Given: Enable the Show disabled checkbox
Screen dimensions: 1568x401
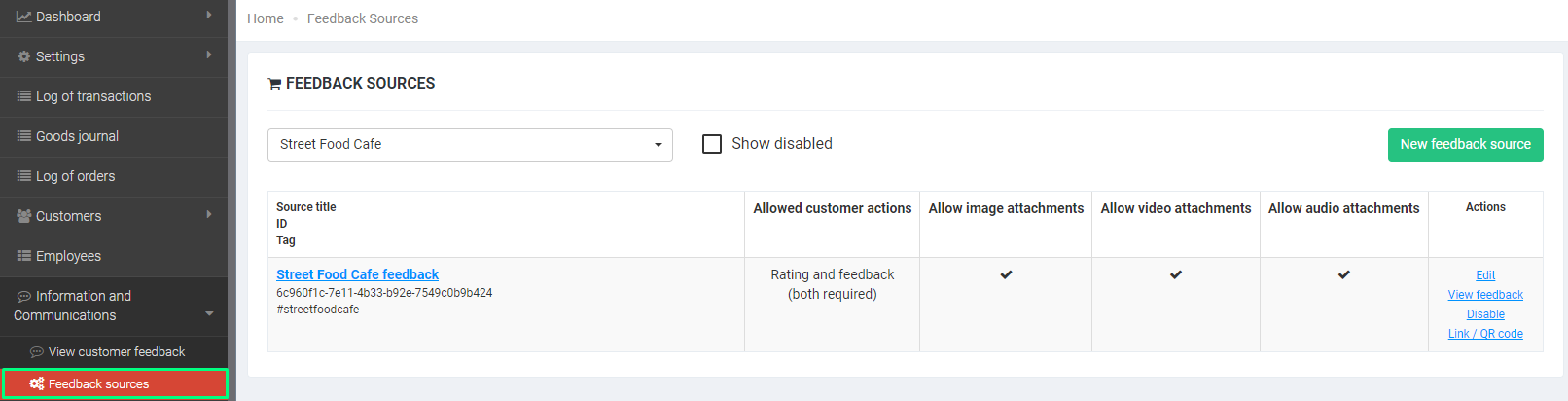Looking at the screenshot, I should (712, 144).
